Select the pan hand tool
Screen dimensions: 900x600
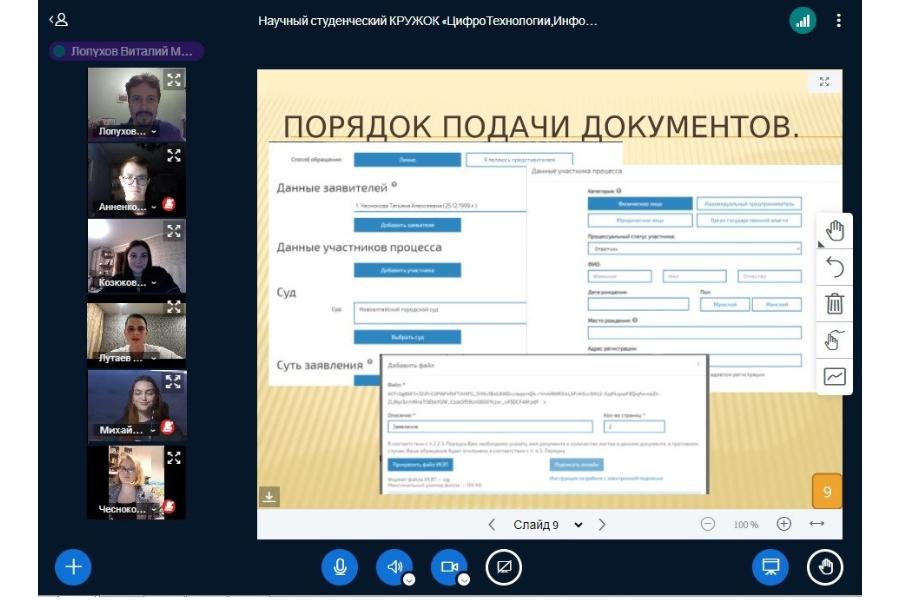coord(835,231)
